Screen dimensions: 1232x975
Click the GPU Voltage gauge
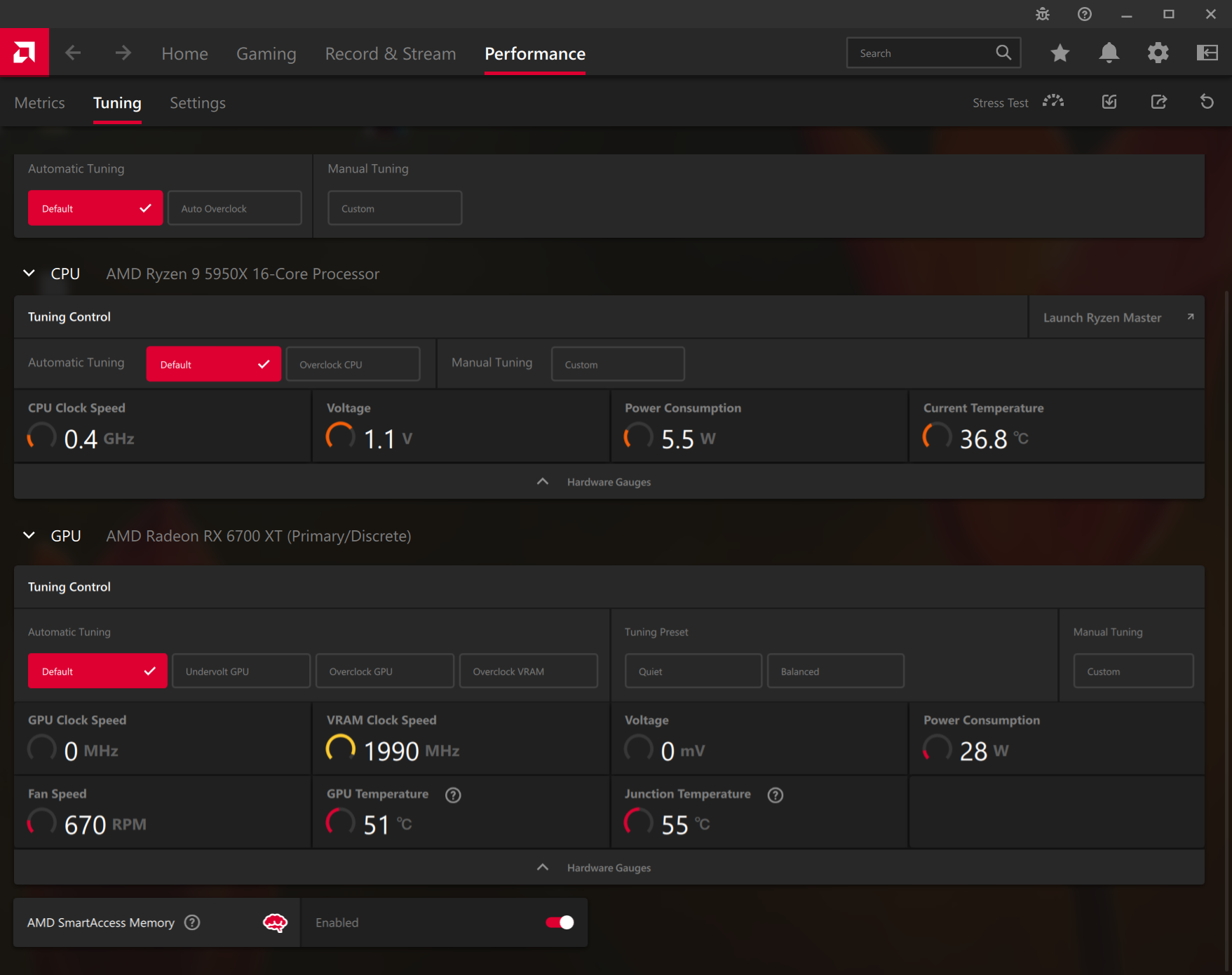[639, 748]
